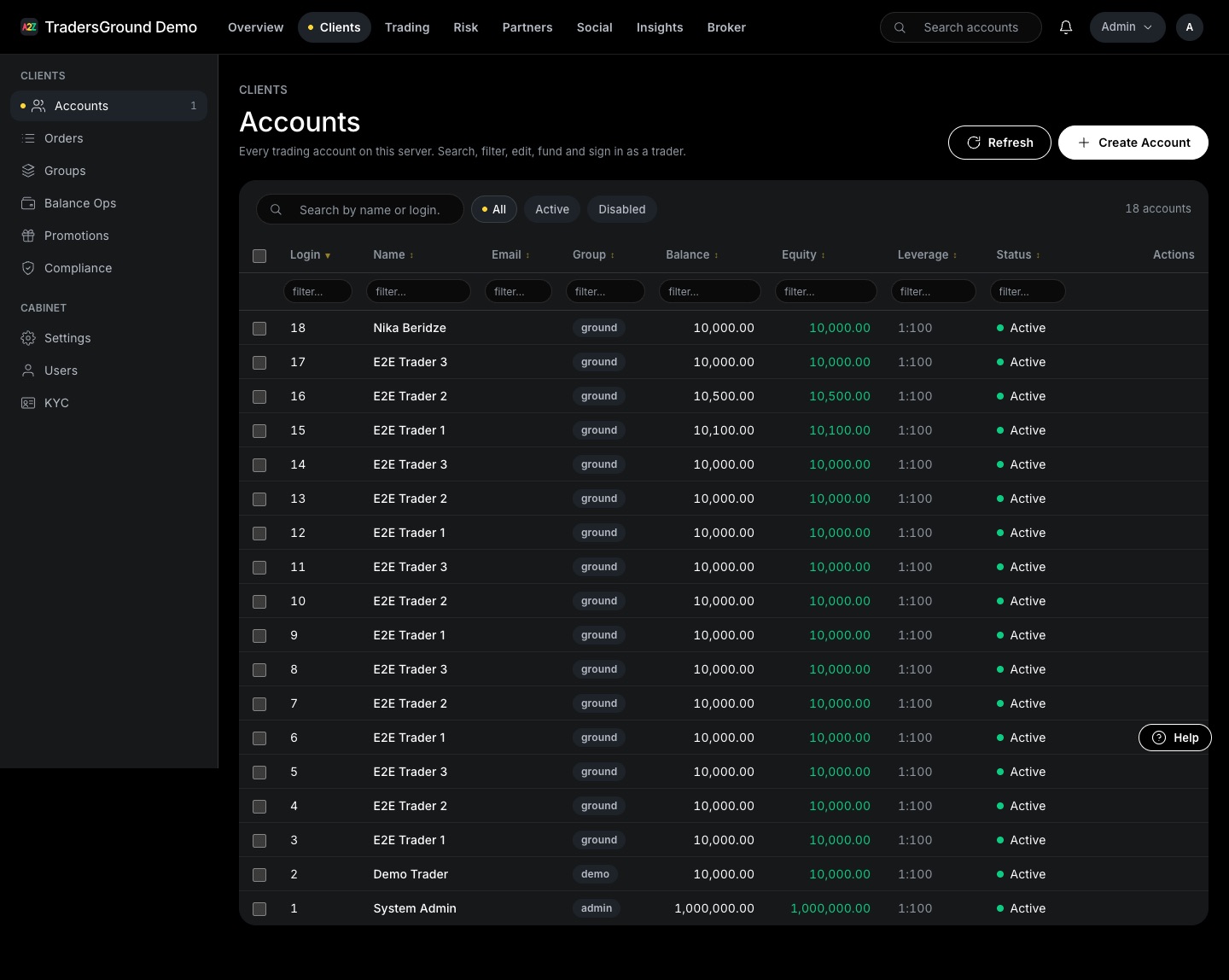Sort by the Status column header
Viewport: 1229px width, 980px height.
click(x=1018, y=254)
